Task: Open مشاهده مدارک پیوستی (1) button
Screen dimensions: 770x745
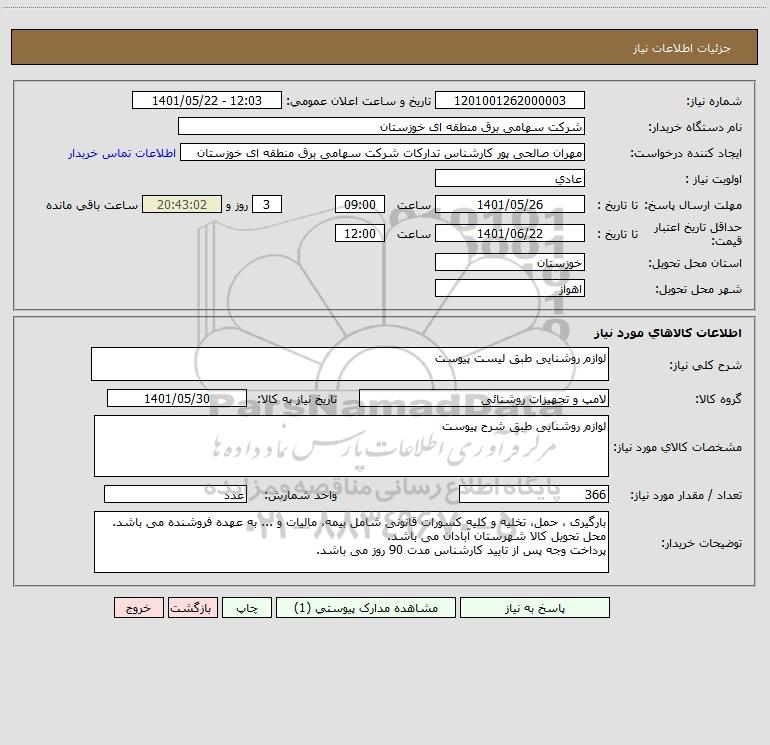Action: click(x=366, y=607)
